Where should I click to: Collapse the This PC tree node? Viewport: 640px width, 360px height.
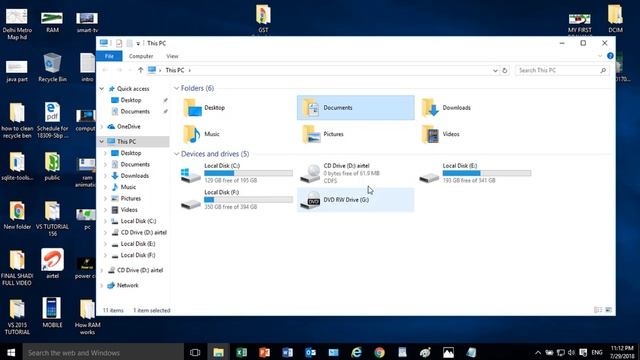click(x=102, y=141)
